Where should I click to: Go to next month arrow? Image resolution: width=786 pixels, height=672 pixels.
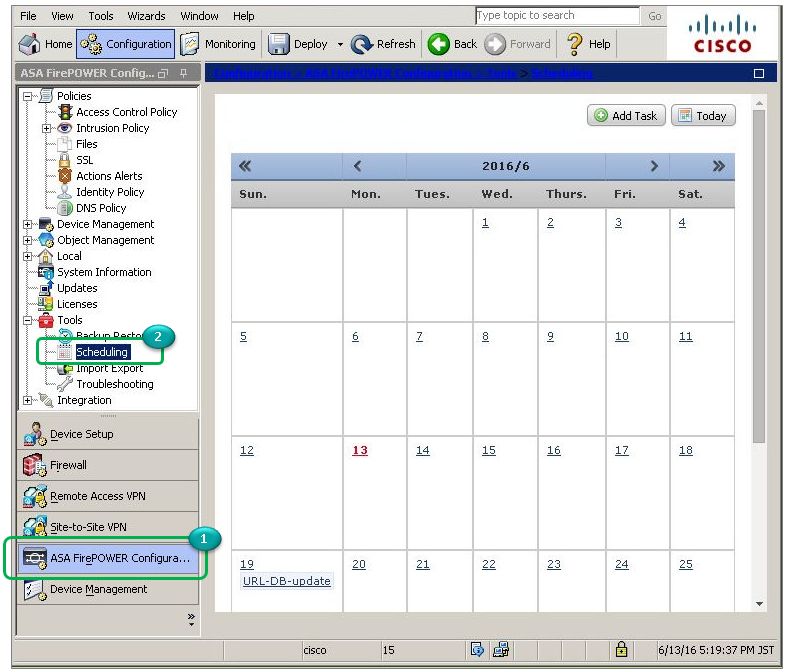point(654,166)
